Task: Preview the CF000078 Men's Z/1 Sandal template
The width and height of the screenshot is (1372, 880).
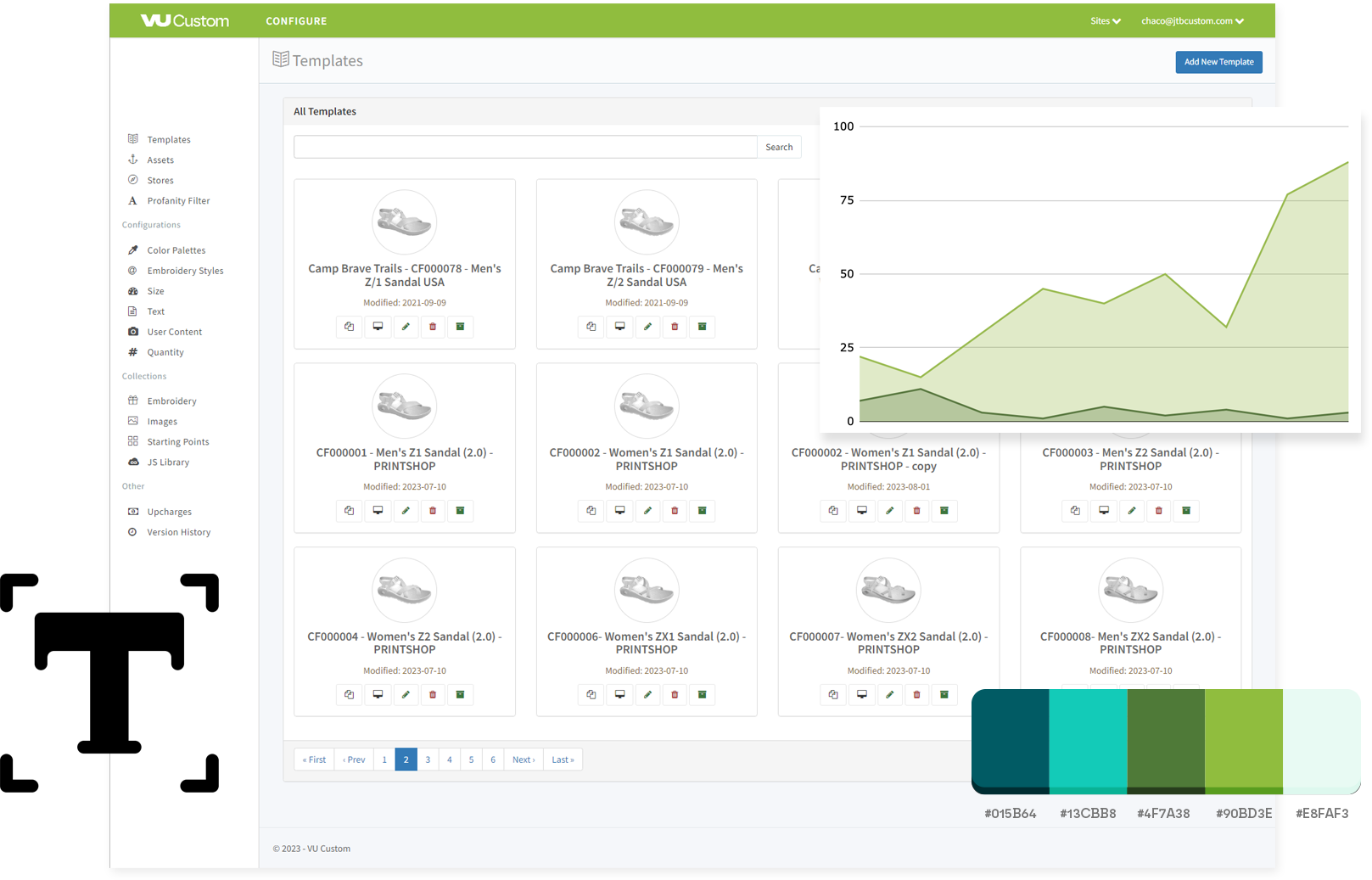Action: pos(378,327)
